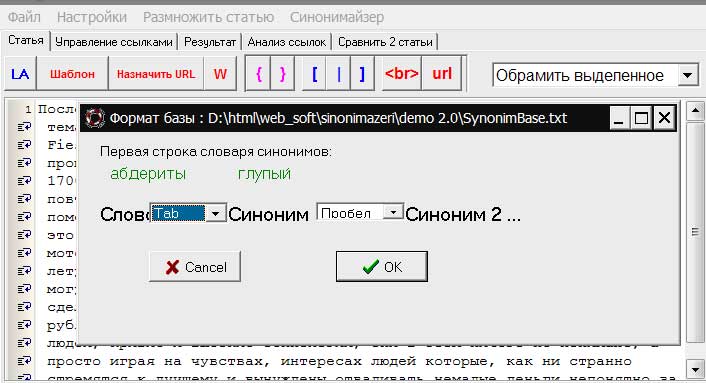Maximize the Формат базы dialog
This screenshot has width=706, height=383.
coord(641,118)
